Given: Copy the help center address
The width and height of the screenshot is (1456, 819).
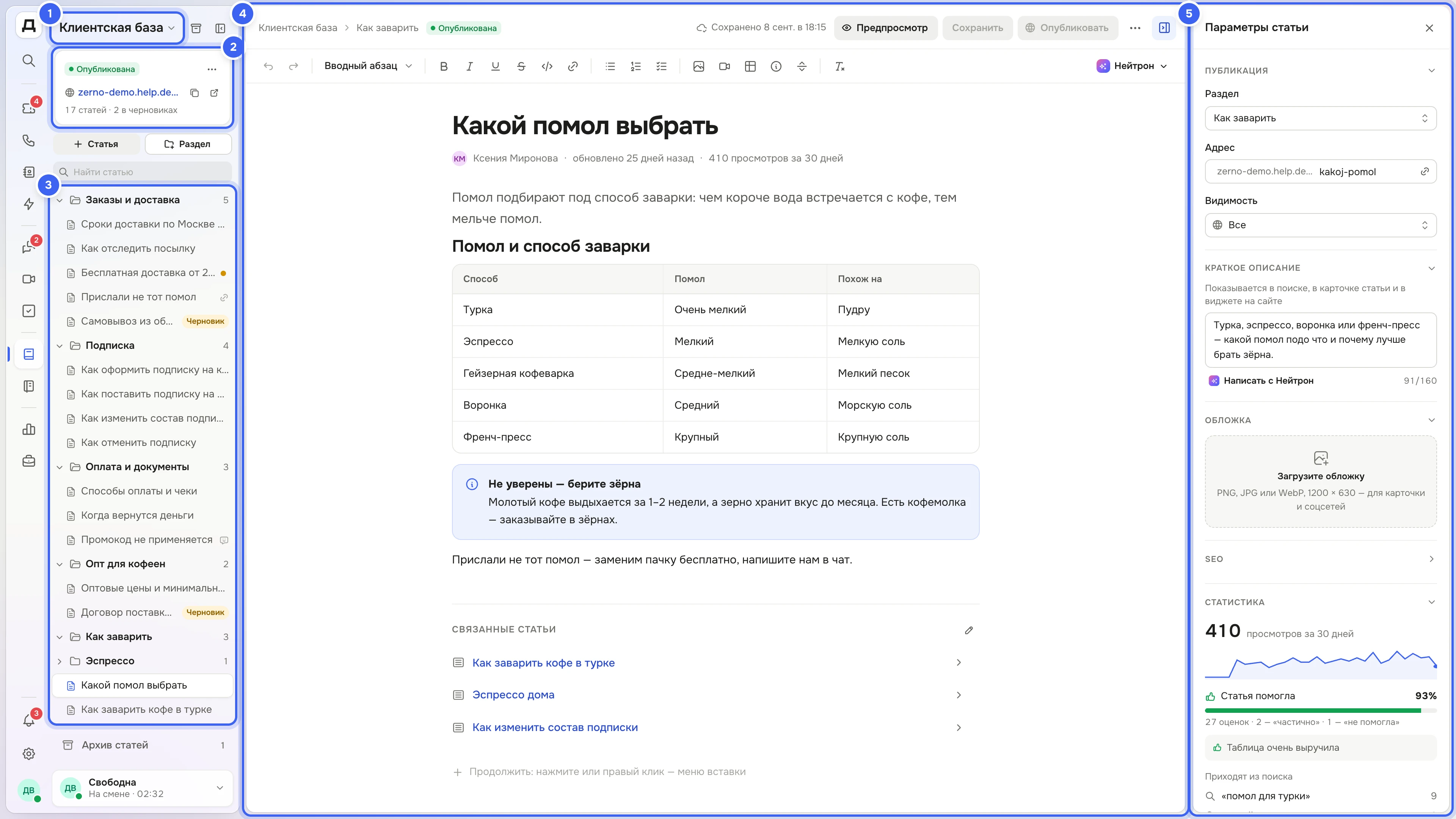Looking at the screenshot, I should tap(195, 93).
